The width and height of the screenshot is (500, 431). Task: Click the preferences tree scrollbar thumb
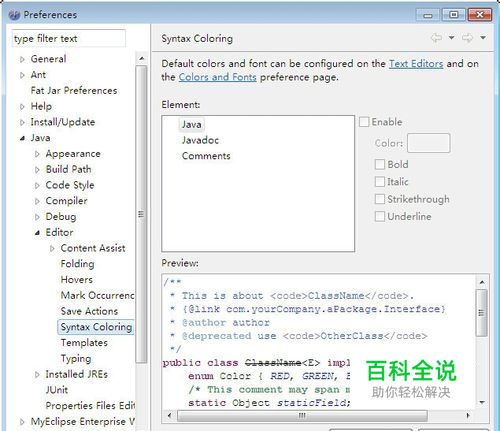pos(142,214)
